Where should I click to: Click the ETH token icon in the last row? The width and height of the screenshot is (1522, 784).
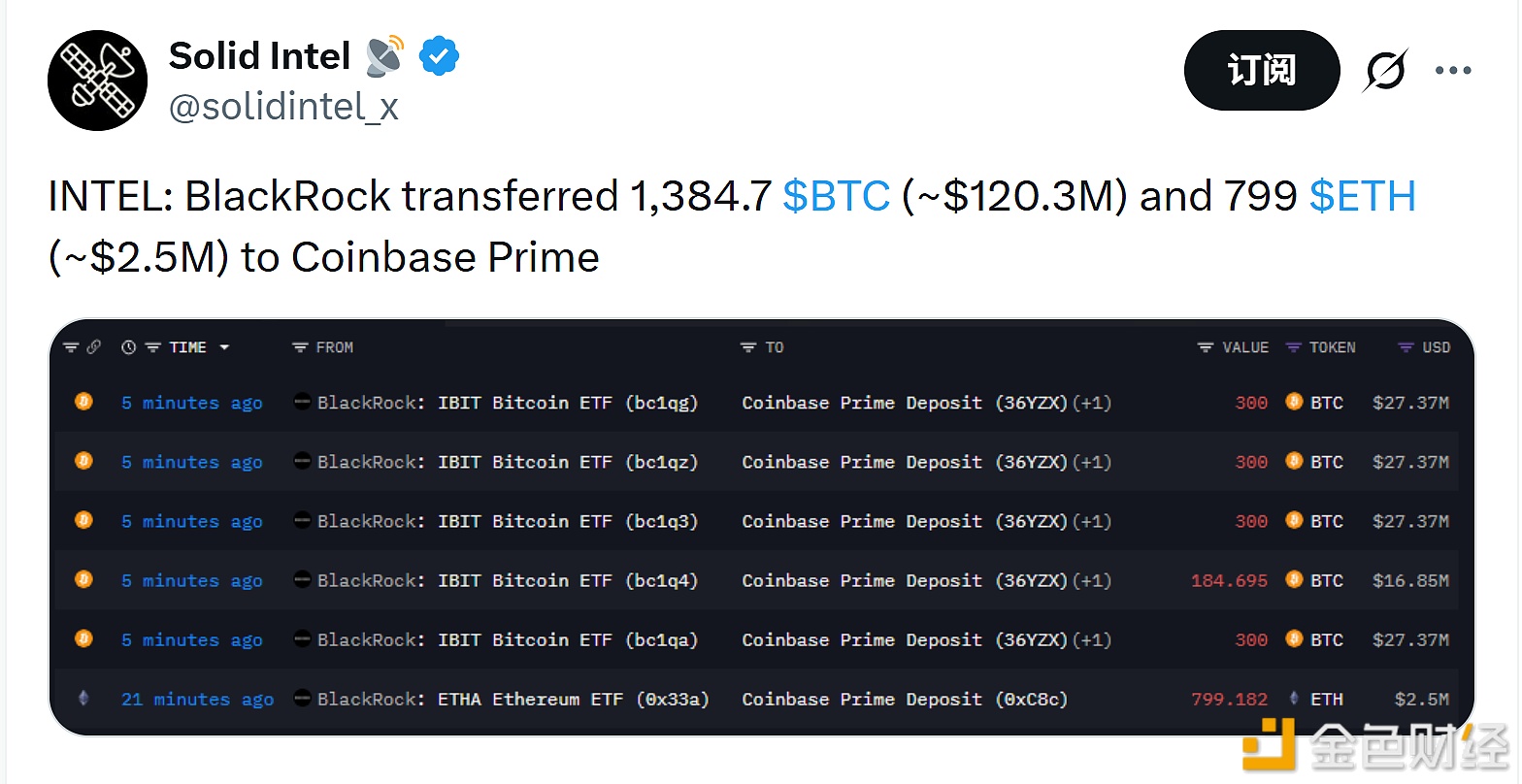point(1295,699)
